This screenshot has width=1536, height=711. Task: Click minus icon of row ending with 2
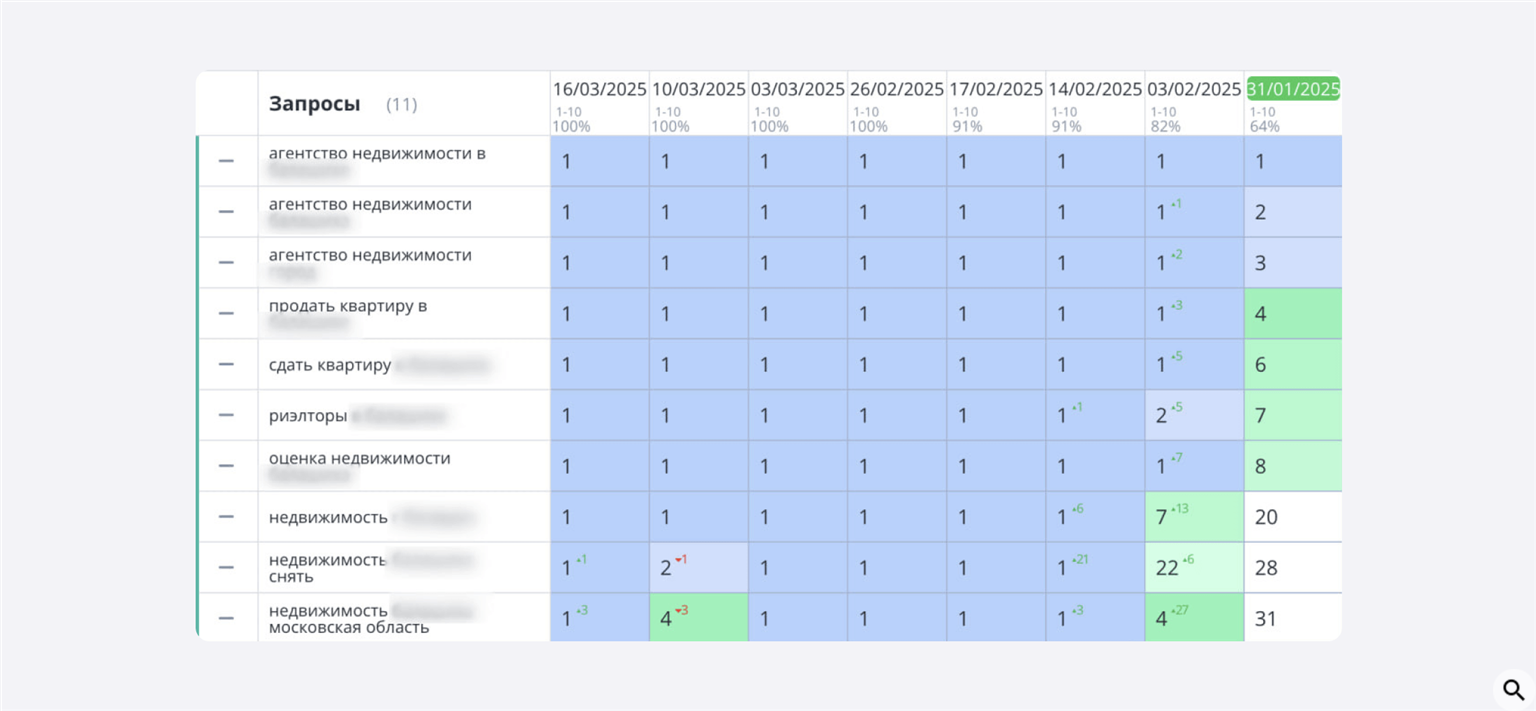pos(226,212)
